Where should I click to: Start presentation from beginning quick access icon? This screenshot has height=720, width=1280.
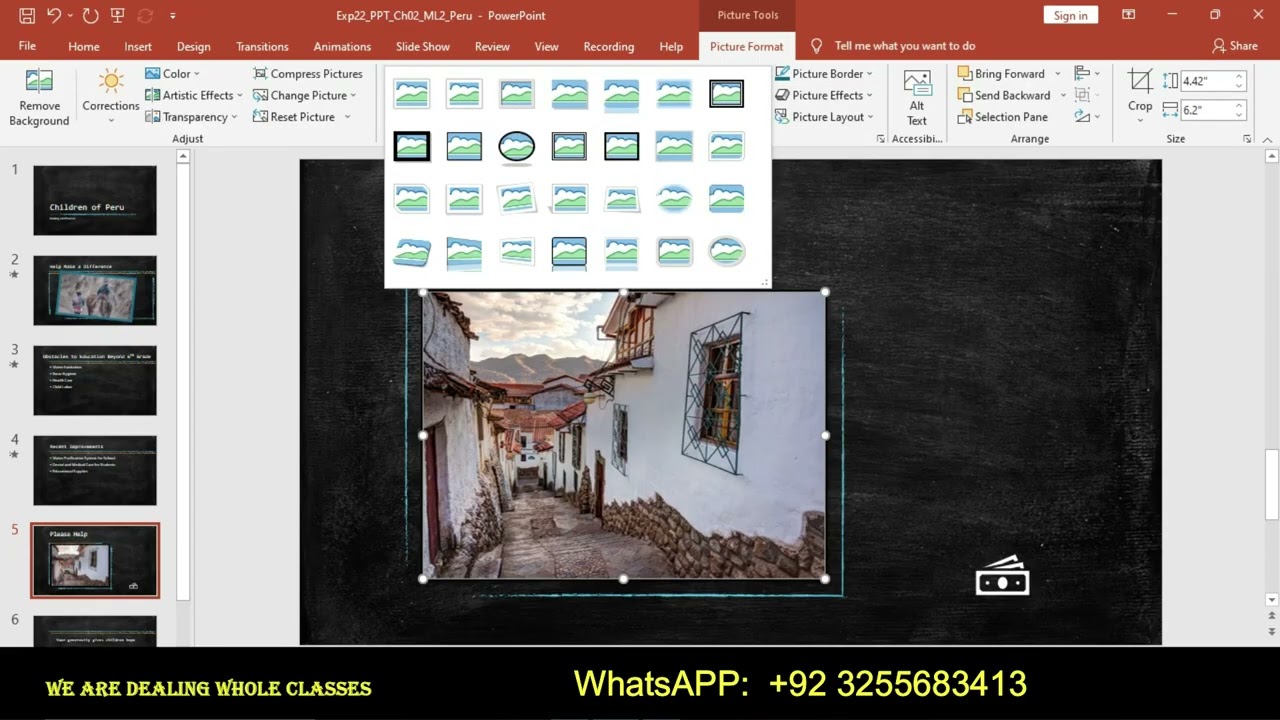click(118, 15)
